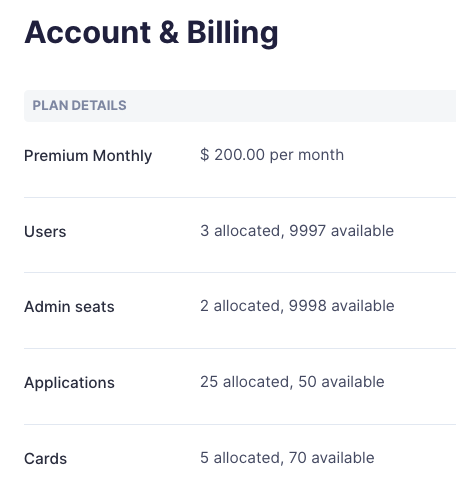Select the Cards row label
This screenshot has height=491, width=456.
pos(46,459)
